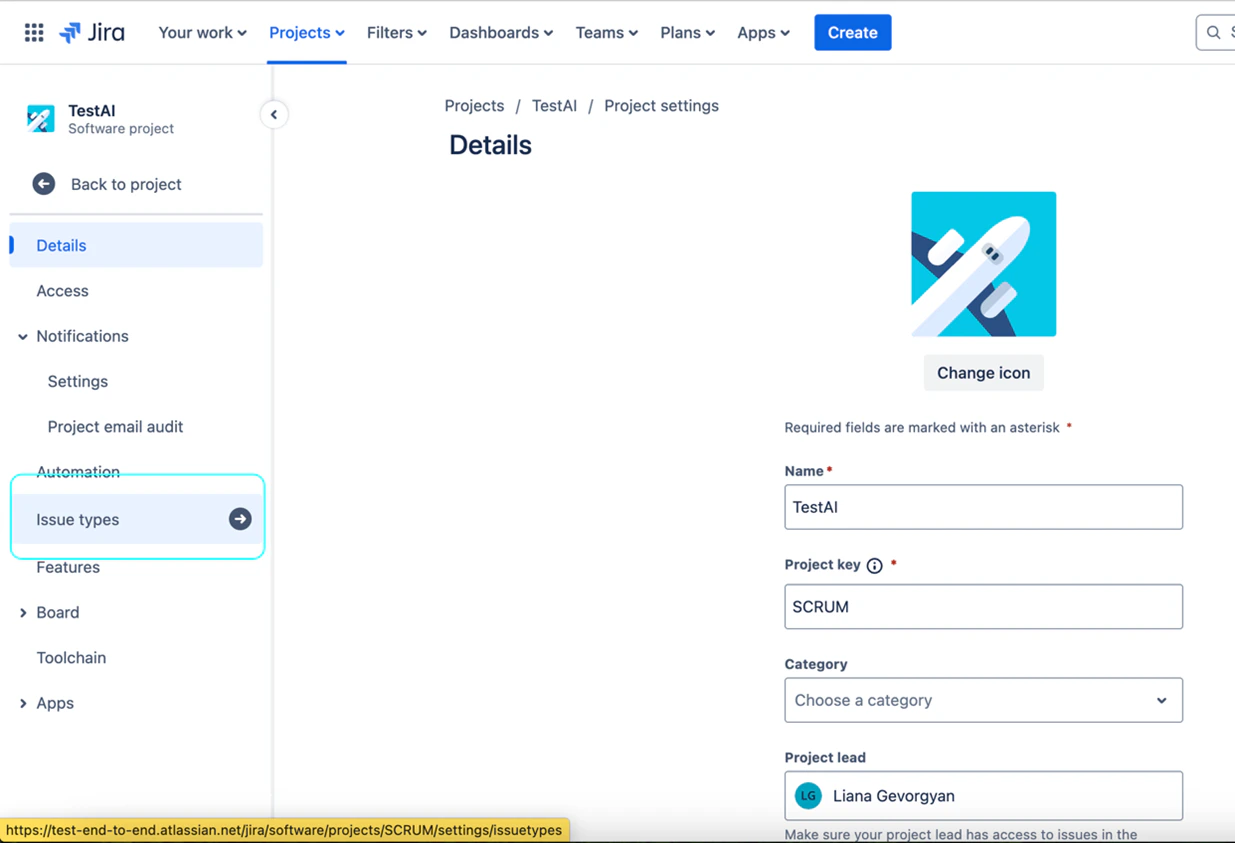Click the Project key info icon

[x=875, y=565]
